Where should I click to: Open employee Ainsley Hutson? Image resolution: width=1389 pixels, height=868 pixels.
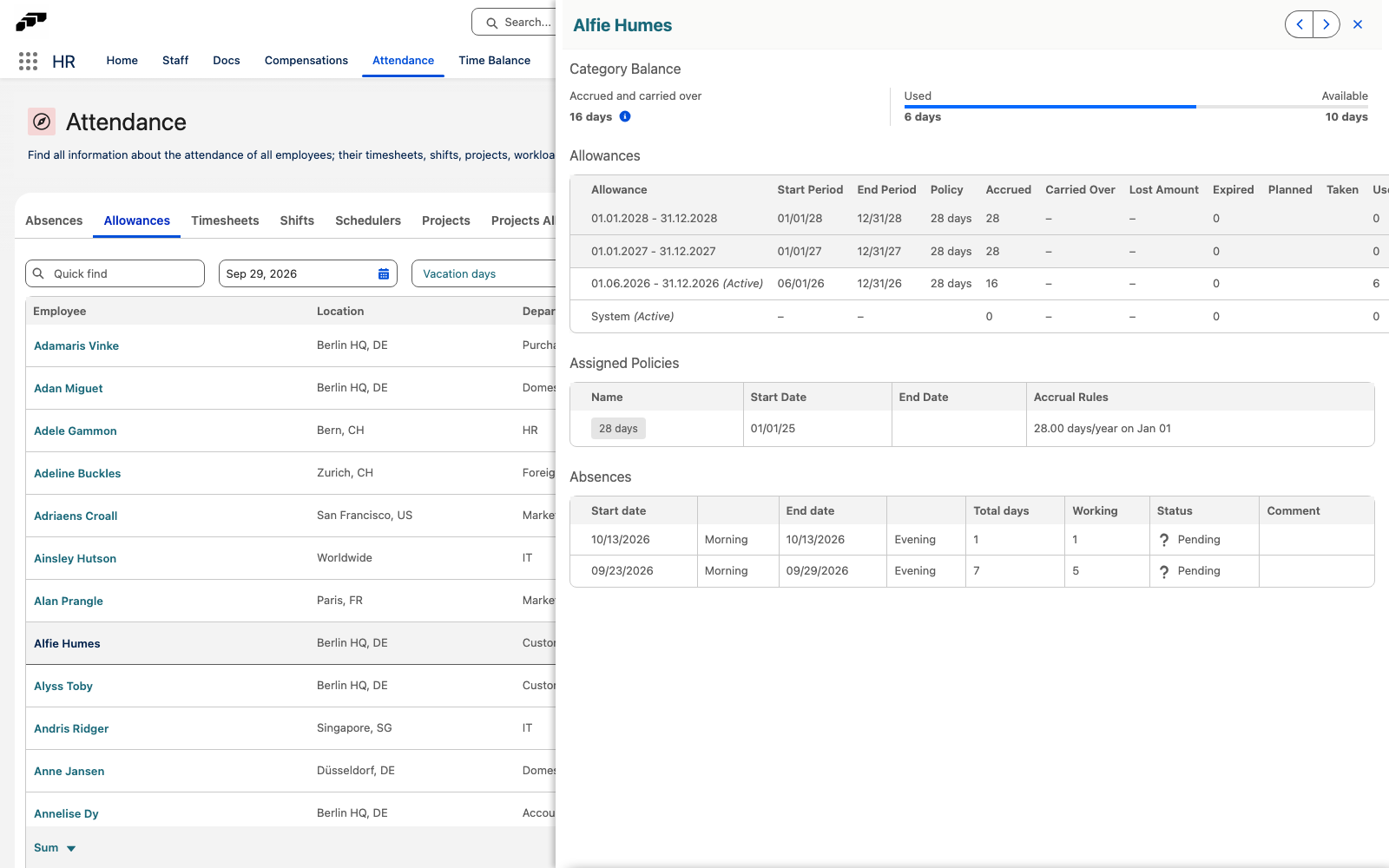pos(76,558)
